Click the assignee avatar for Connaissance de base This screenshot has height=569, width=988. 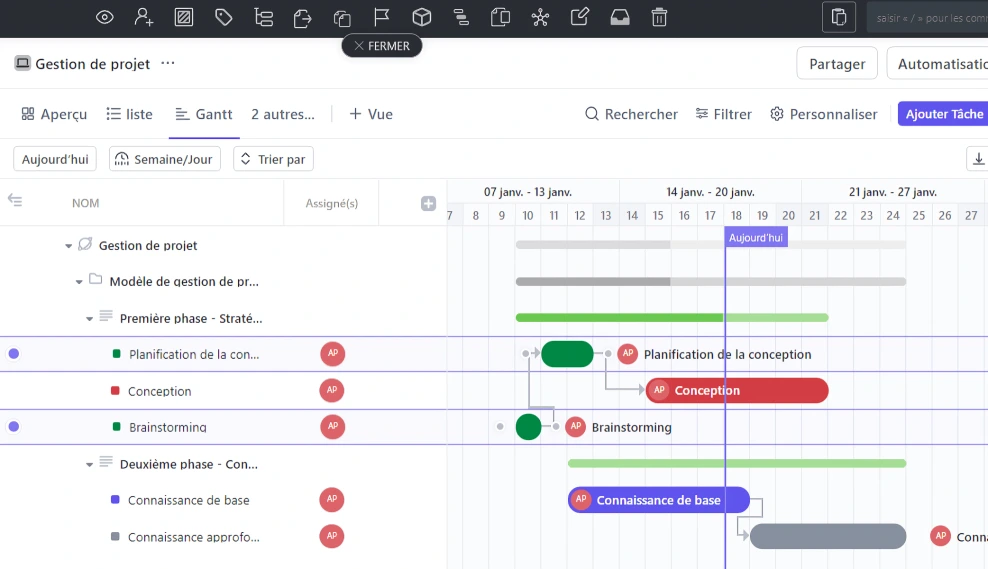(x=332, y=499)
